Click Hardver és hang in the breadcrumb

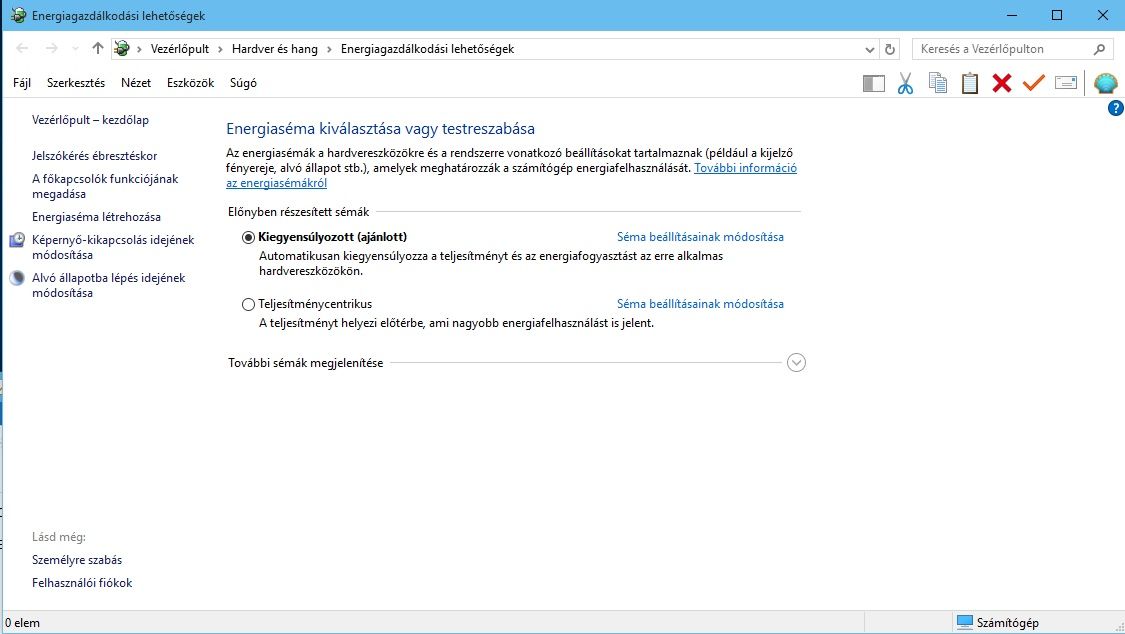coord(275,49)
